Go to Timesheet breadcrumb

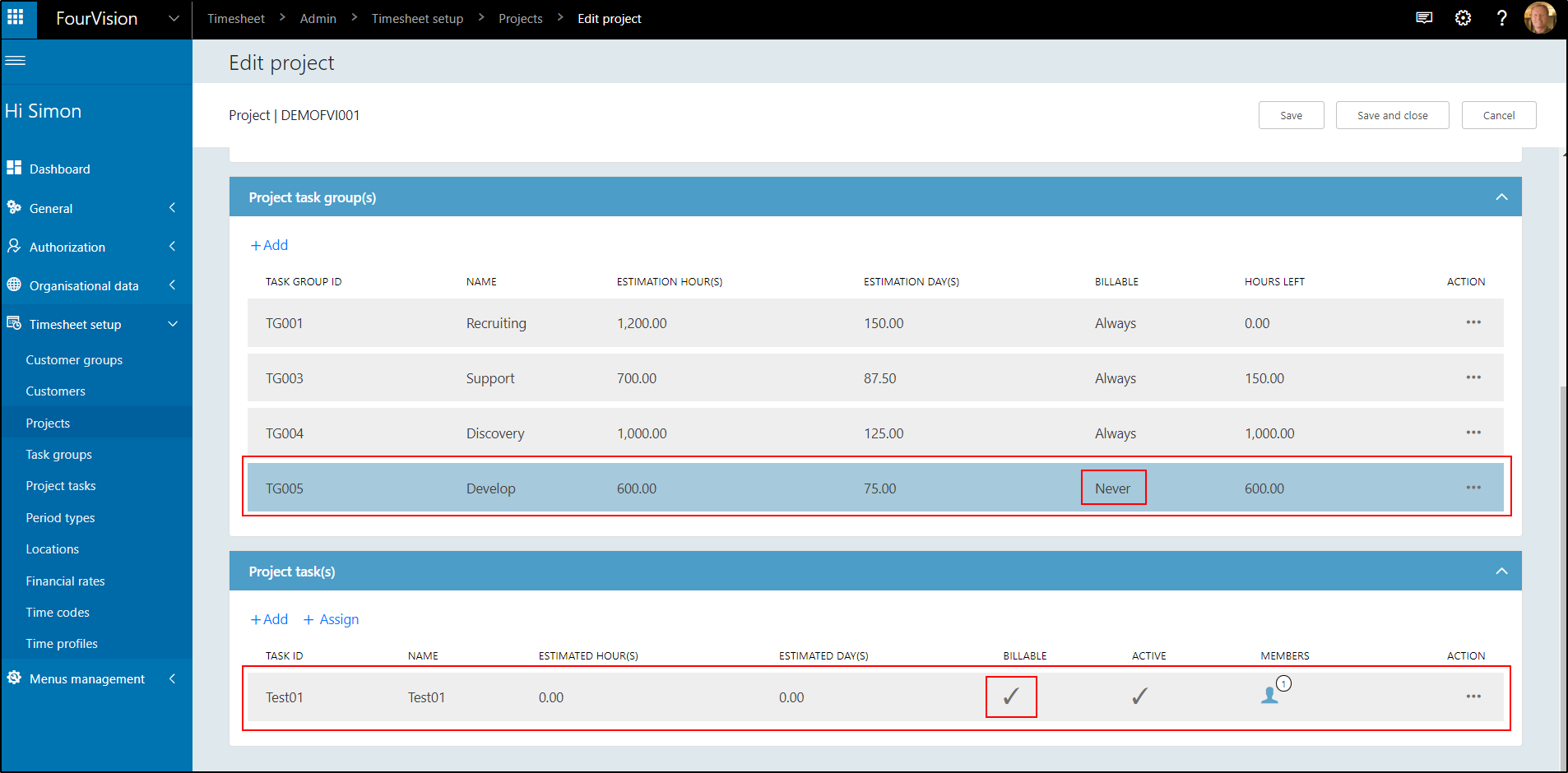[x=236, y=18]
